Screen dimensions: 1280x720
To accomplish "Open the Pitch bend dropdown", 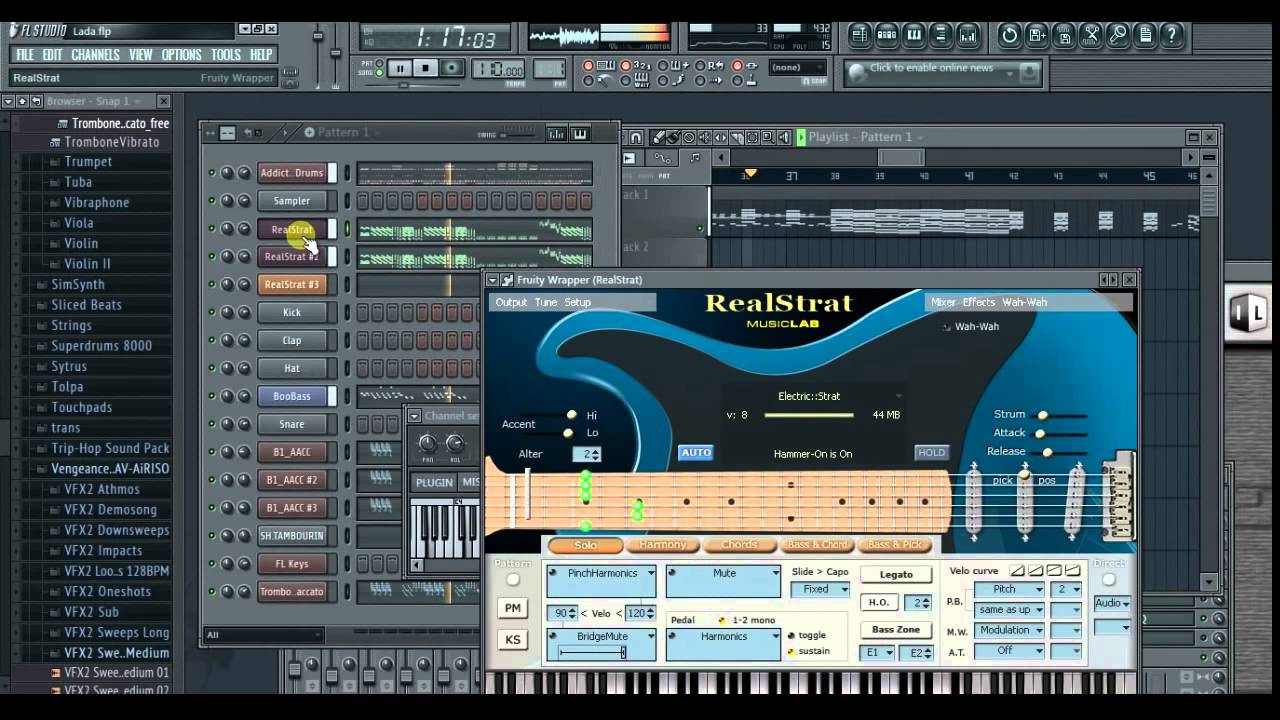I will coord(1011,590).
